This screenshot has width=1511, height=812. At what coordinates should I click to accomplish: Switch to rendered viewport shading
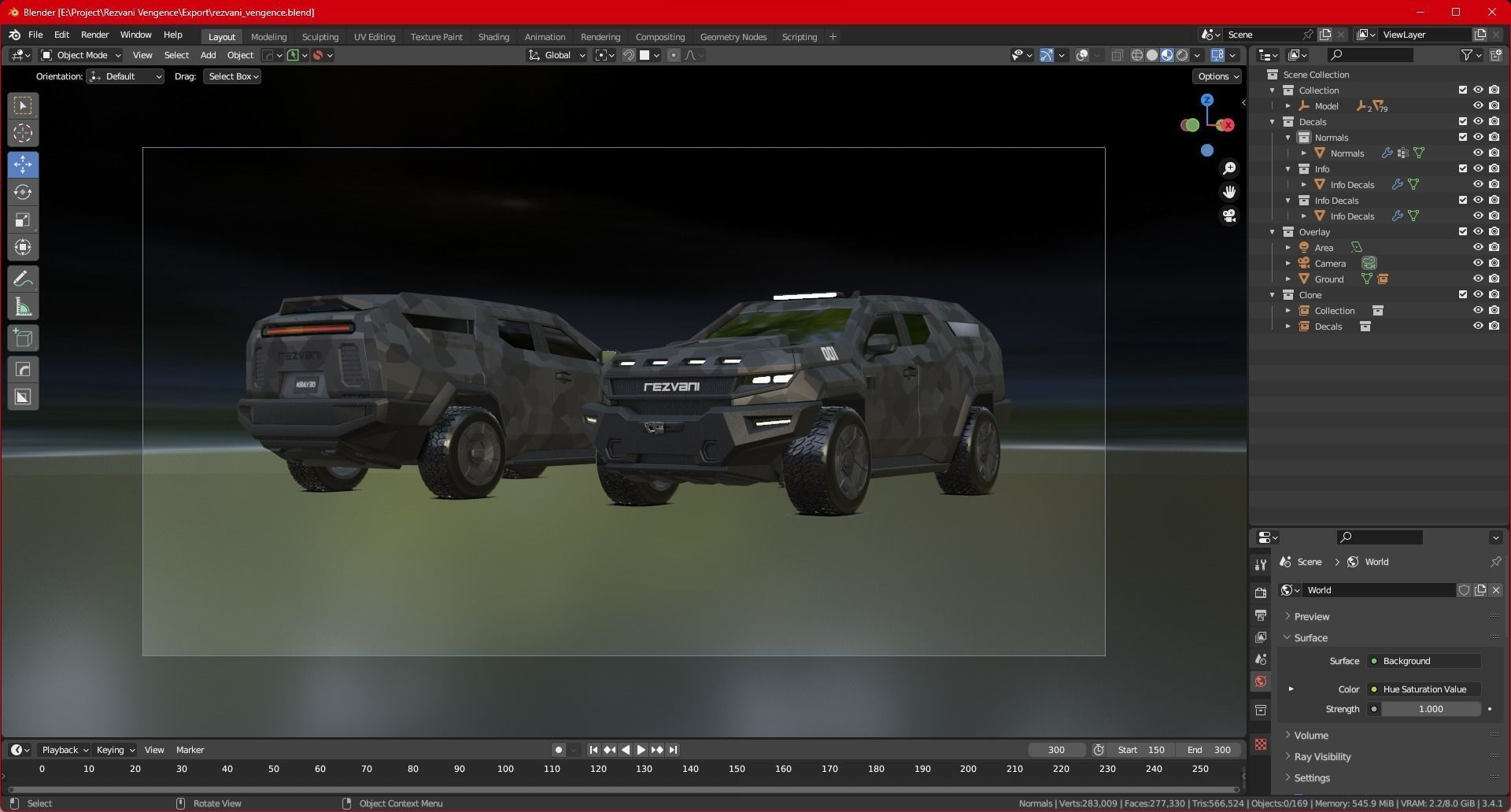pos(1182,55)
